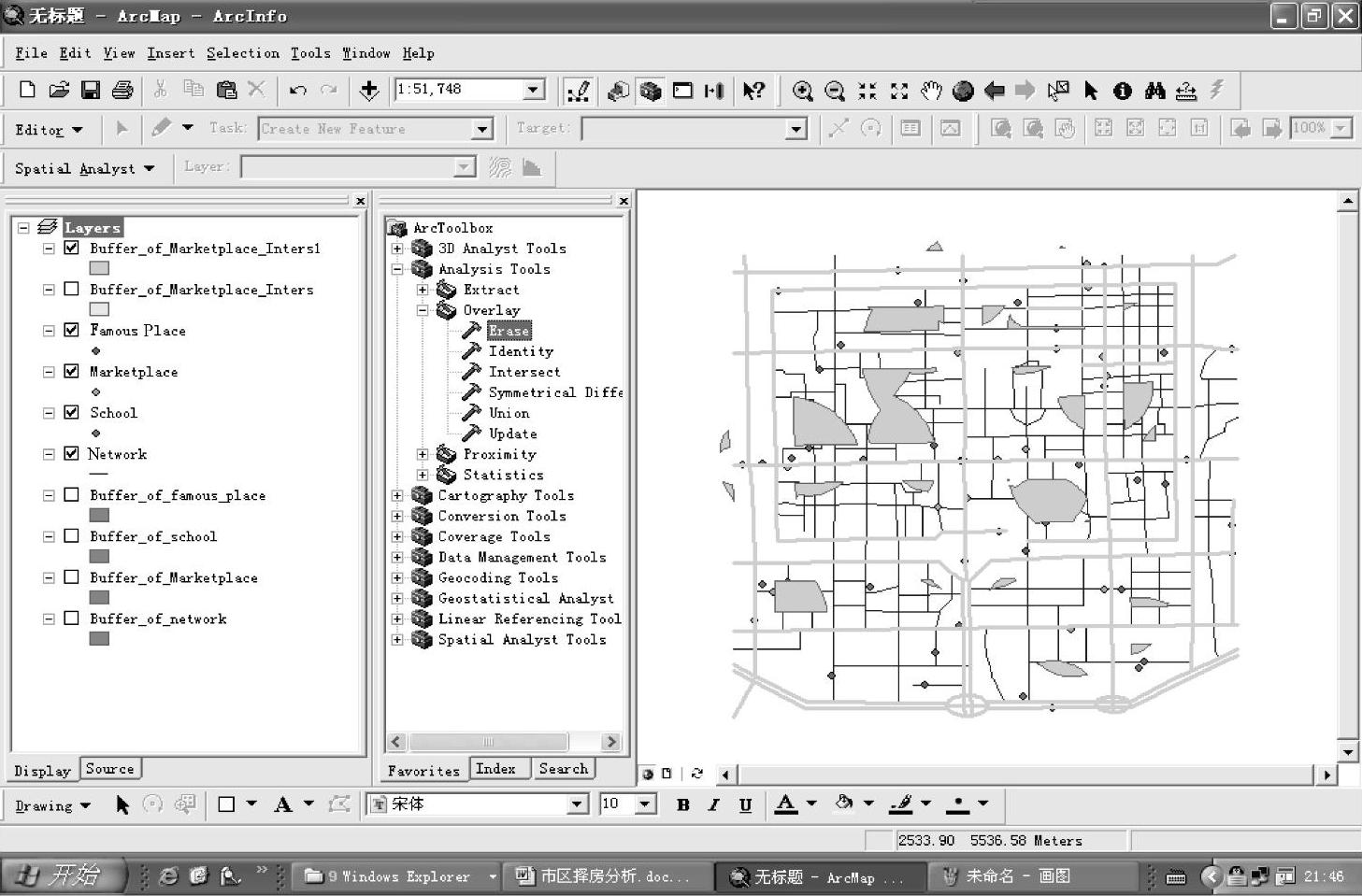This screenshot has height=896, width=1362.
Task: Click the Add Data plus button
Action: [369, 91]
